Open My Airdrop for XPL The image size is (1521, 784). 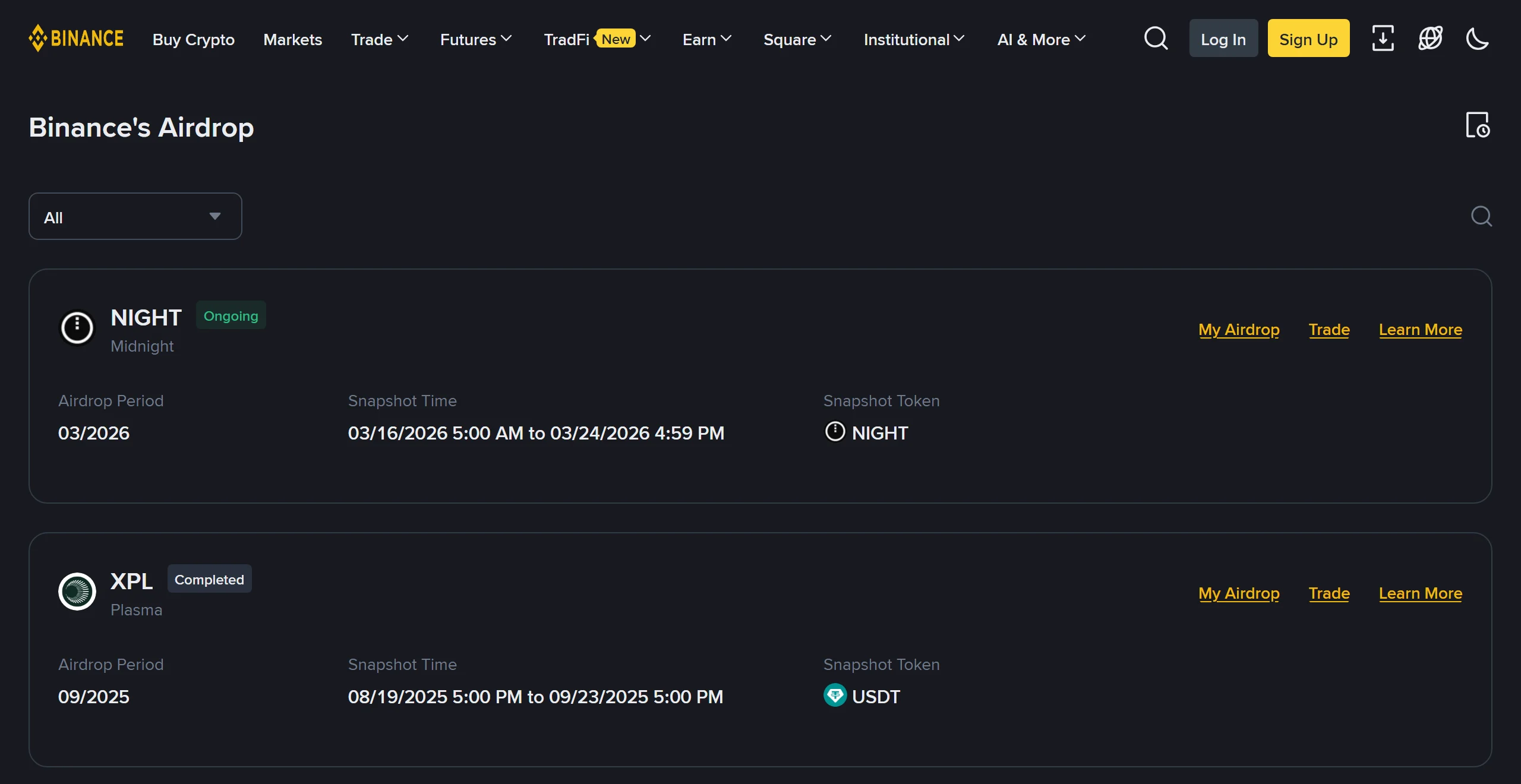click(1239, 593)
